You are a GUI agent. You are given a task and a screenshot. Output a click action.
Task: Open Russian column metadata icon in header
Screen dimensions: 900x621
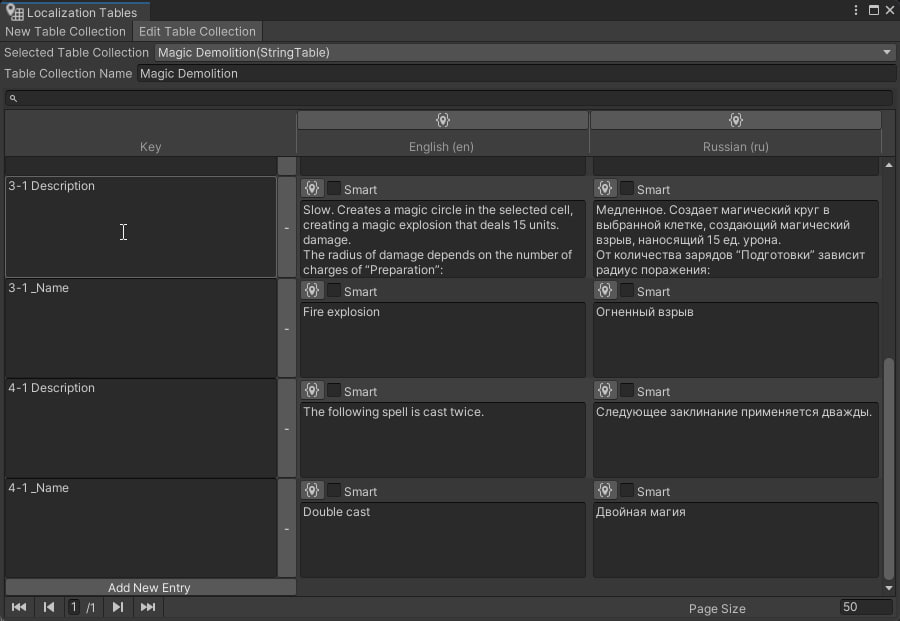click(735, 120)
